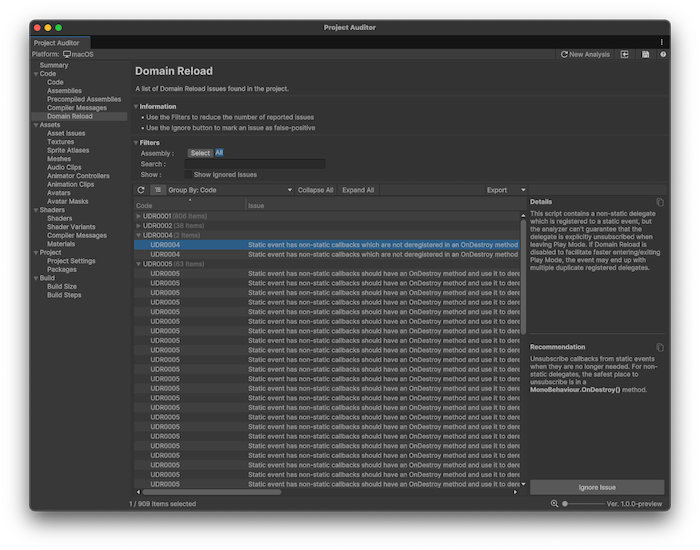This screenshot has height=550, width=700.
Task: Click the refresh icon beside Group By
Action: [x=141, y=190]
